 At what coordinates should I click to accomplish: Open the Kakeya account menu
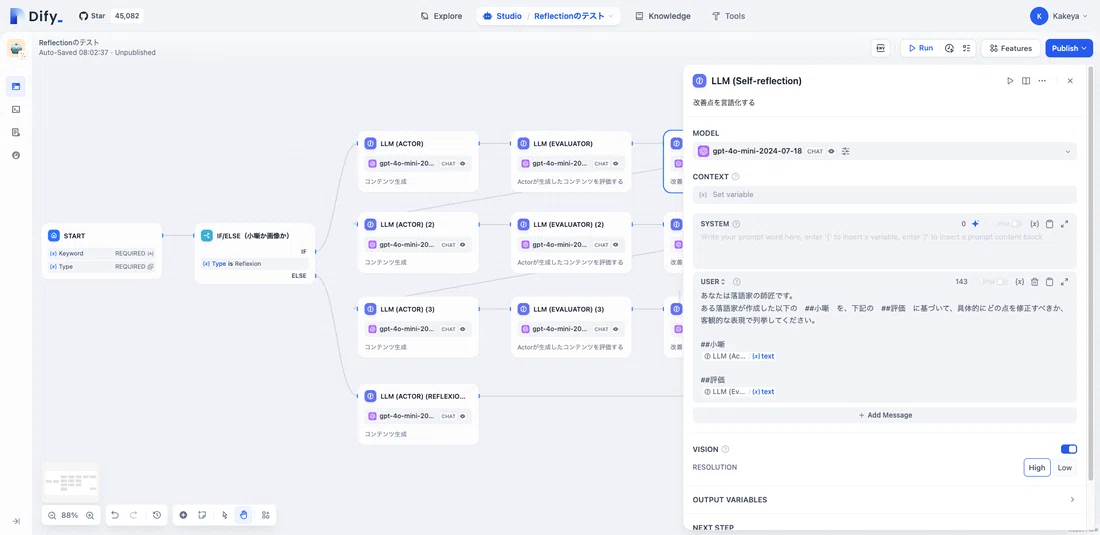point(1059,16)
